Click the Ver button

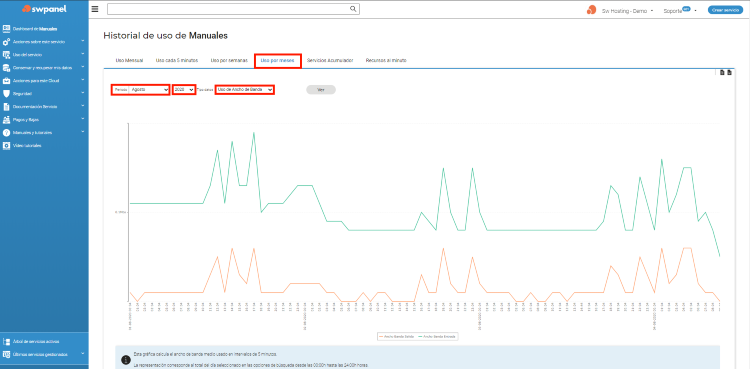321,89
